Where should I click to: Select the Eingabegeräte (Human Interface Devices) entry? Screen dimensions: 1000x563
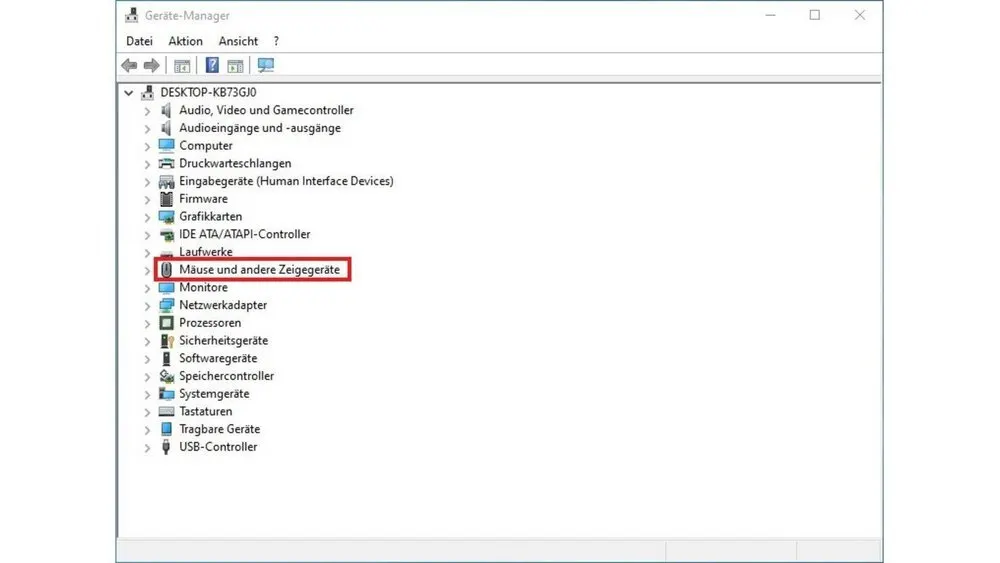point(286,181)
